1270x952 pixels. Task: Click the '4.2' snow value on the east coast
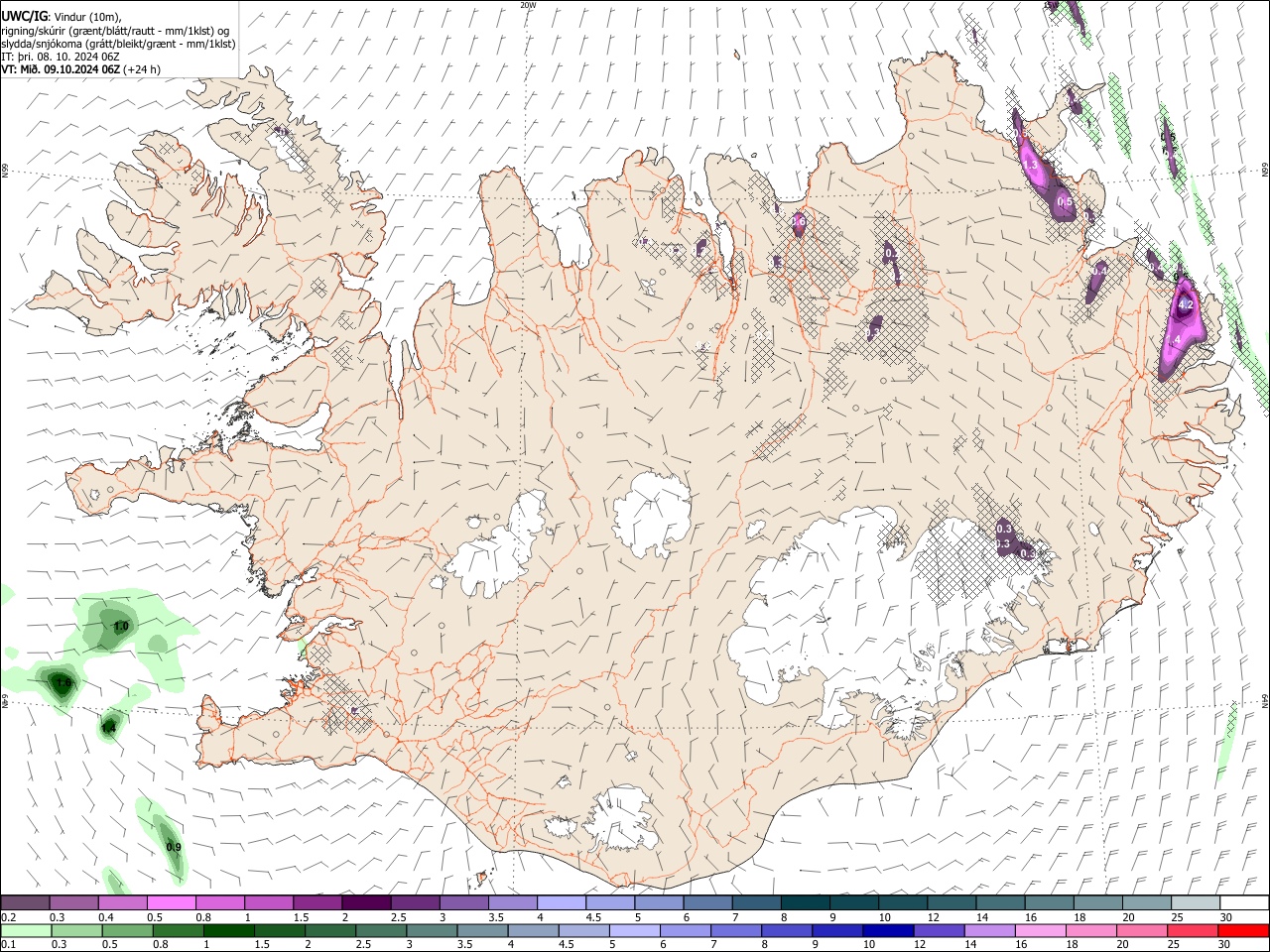pos(1186,305)
